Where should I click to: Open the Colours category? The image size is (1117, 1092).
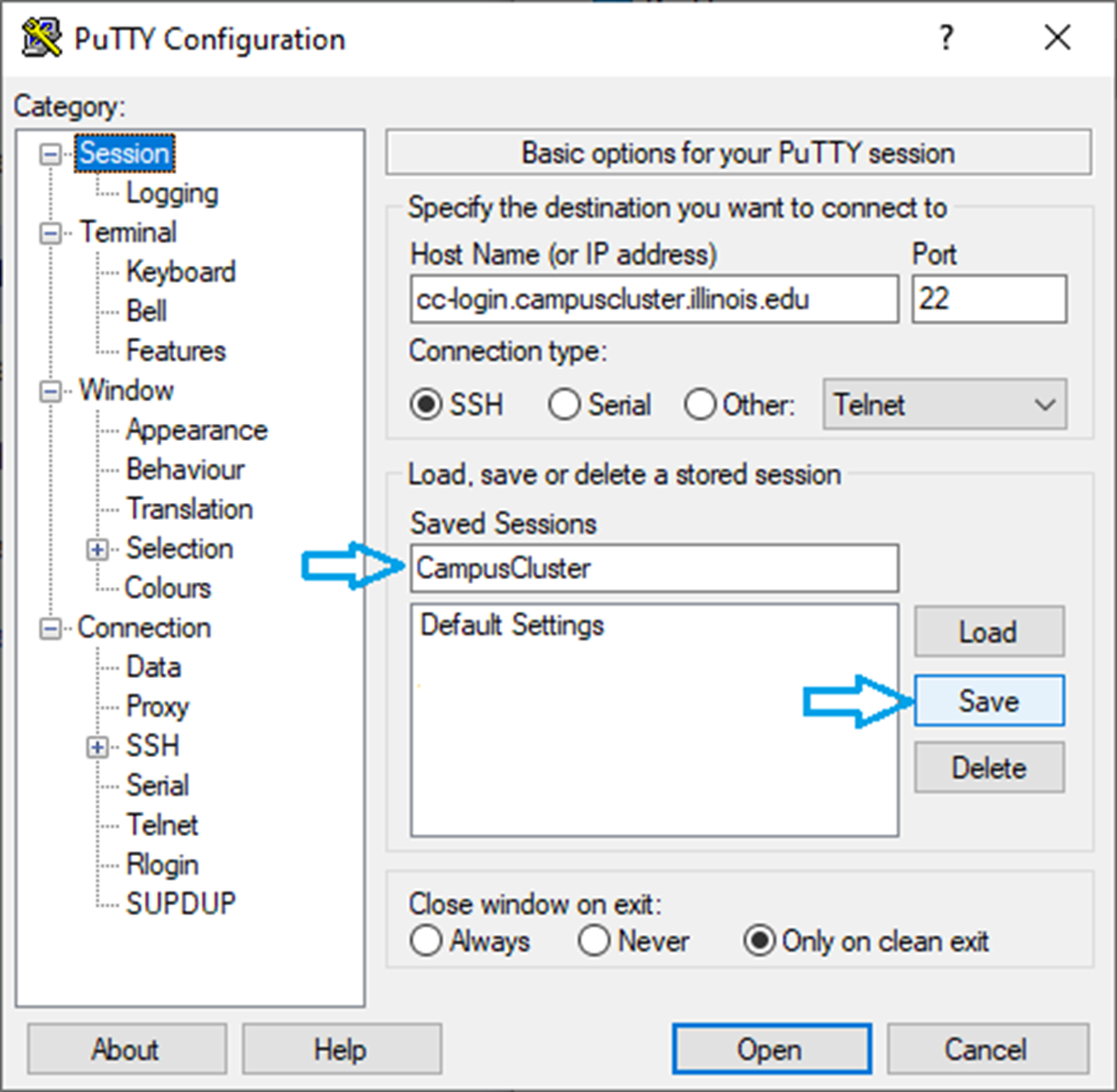click(x=167, y=588)
